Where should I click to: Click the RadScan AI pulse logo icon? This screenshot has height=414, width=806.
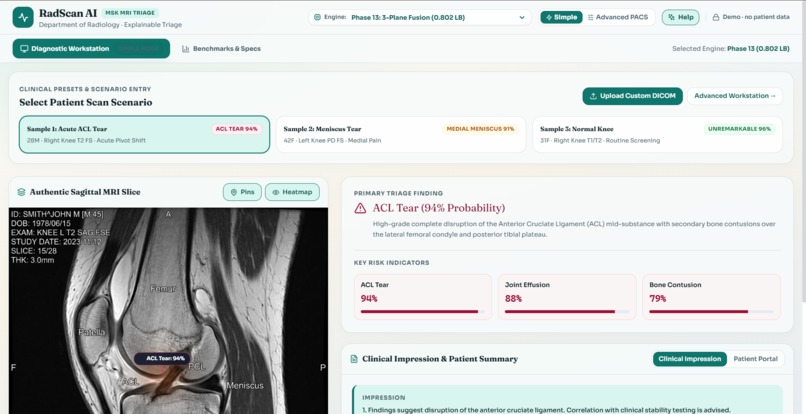[x=23, y=17]
